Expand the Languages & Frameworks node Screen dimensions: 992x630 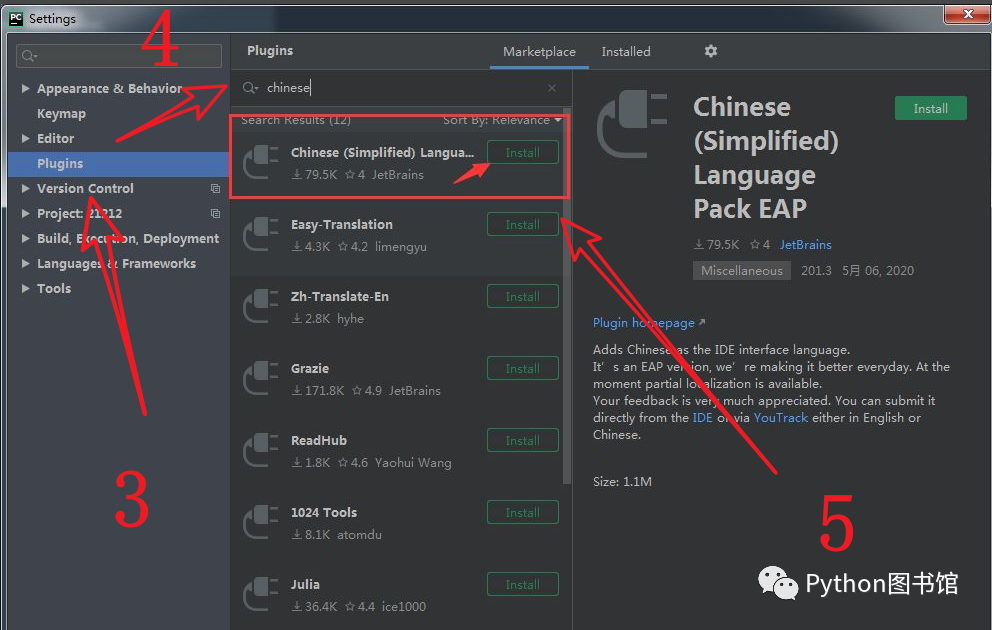(26, 264)
